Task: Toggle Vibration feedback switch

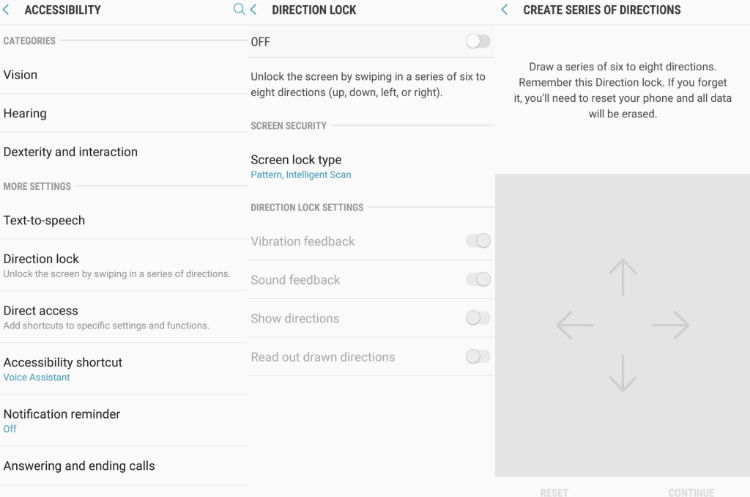Action: pos(478,241)
